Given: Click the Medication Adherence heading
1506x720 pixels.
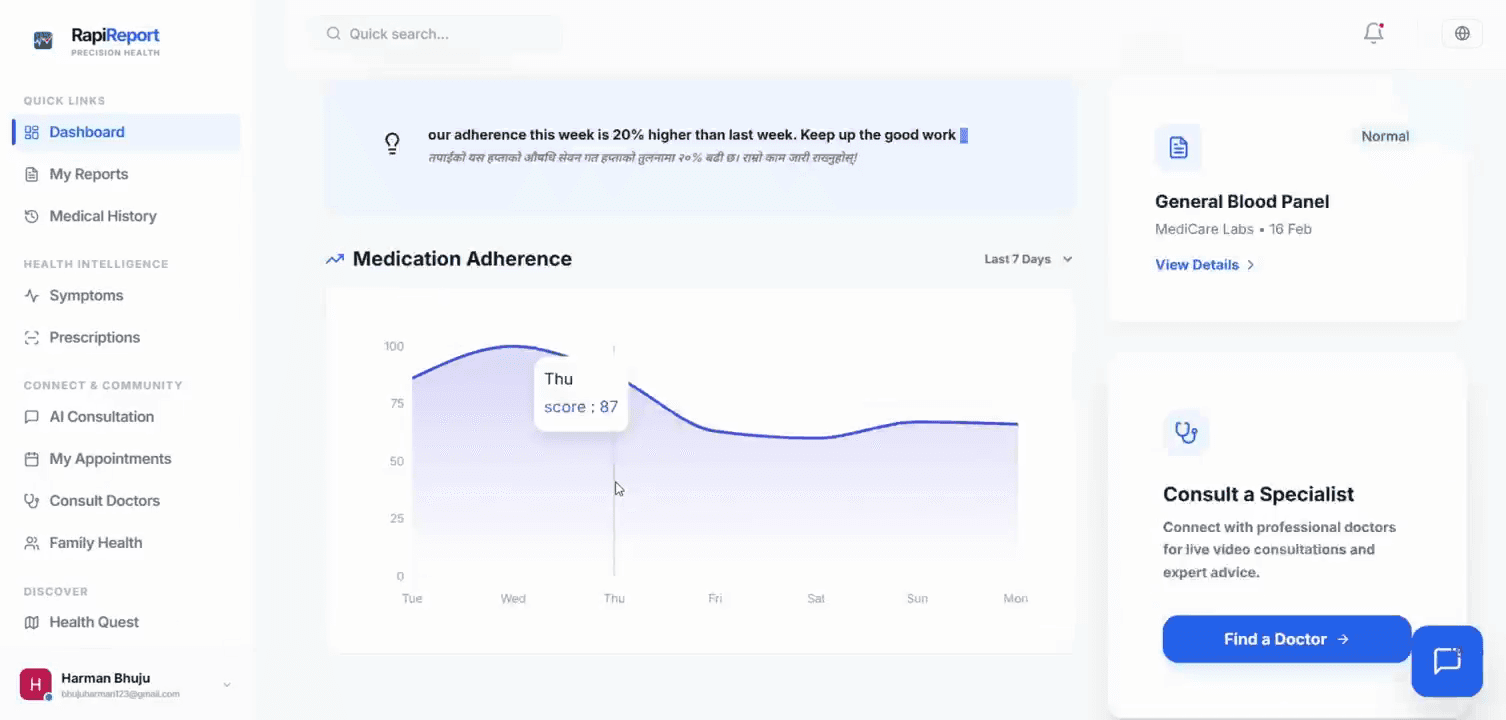Looking at the screenshot, I should point(462,259).
